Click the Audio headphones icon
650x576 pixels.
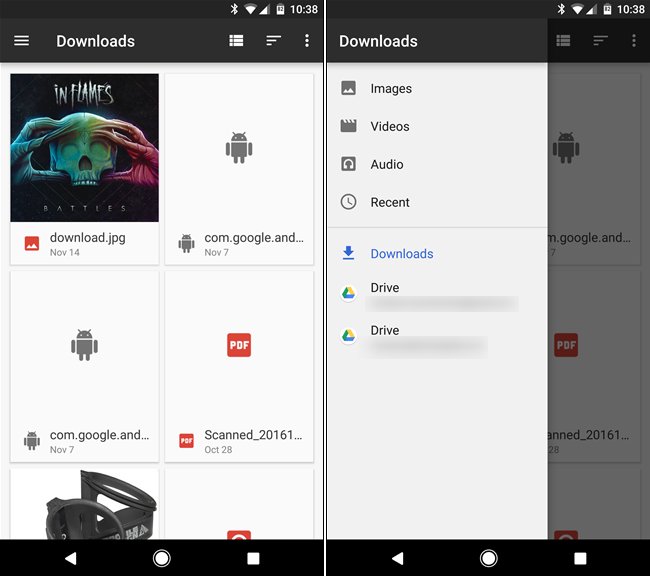click(x=348, y=164)
